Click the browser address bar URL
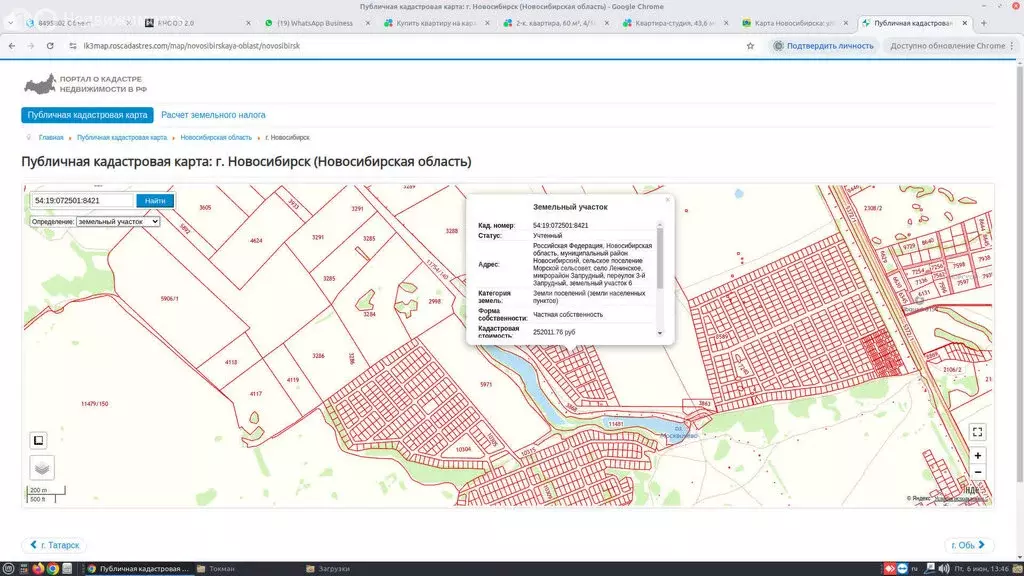The image size is (1024, 576). point(192,46)
